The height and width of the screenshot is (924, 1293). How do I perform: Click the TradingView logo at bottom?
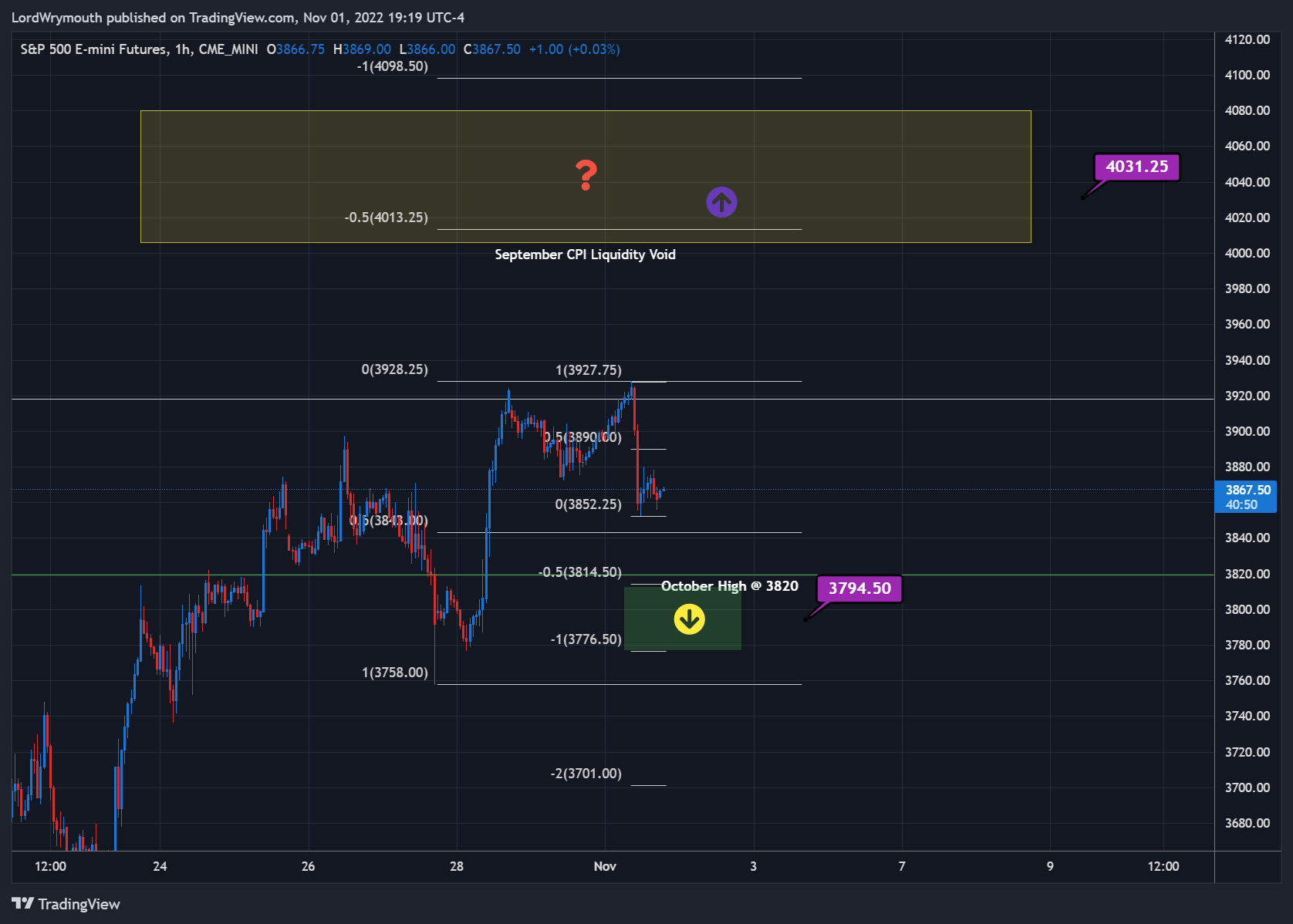pyautogui.click(x=66, y=904)
